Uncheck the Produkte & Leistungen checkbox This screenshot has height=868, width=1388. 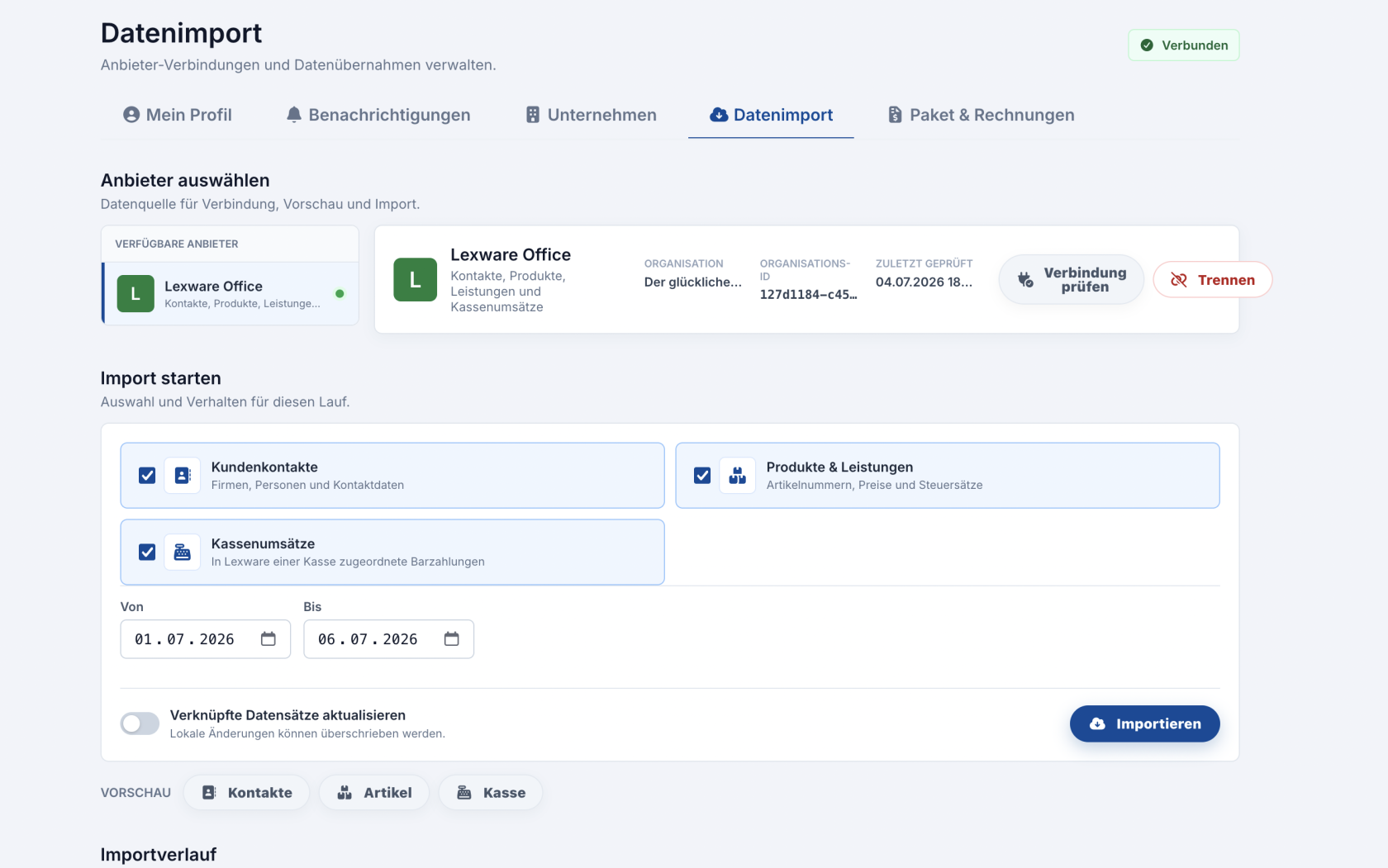point(702,476)
